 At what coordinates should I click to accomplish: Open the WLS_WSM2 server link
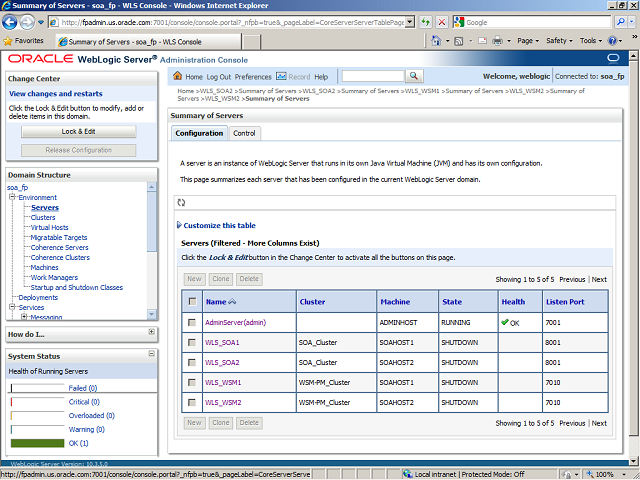[223, 402]
